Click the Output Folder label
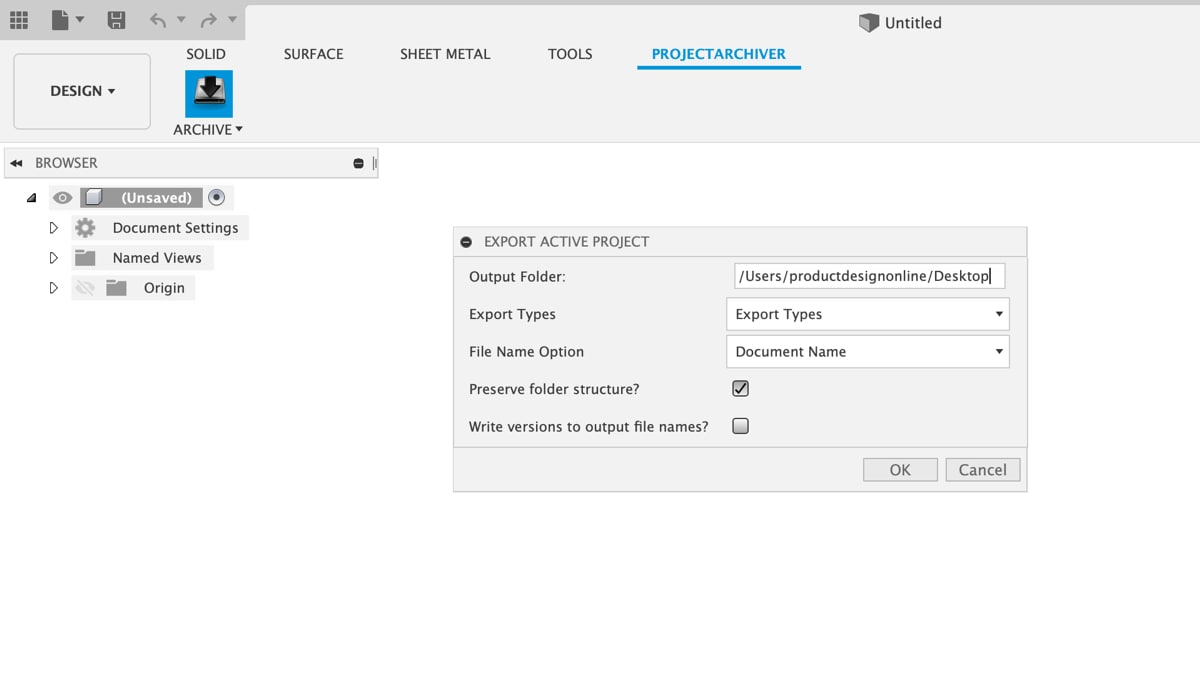 point(517,276)
